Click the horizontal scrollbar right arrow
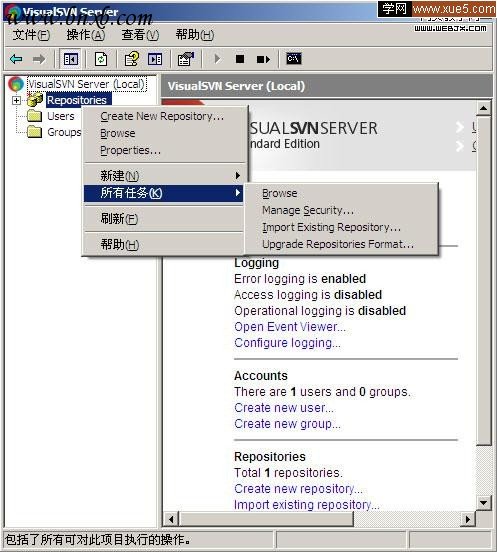The height and width of the screenshot is (552, 497). pyautogui.click(x=468, y=519)
